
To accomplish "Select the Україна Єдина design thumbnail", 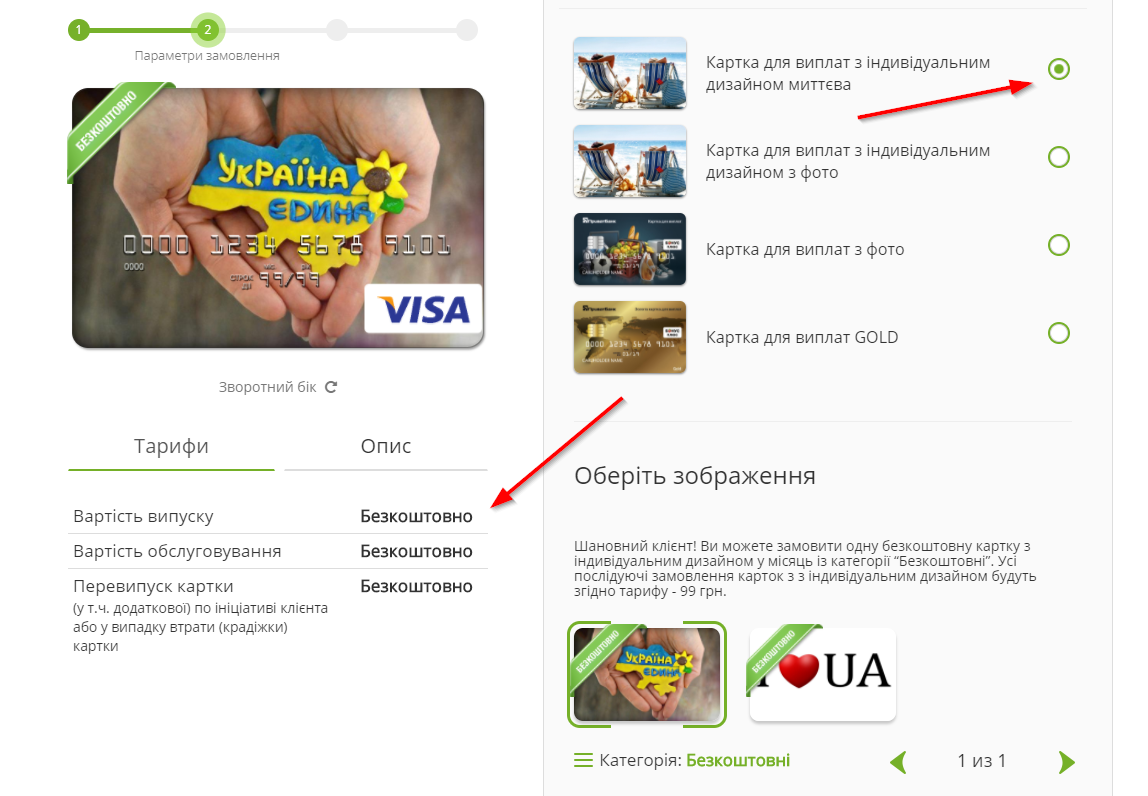I will 647,674.
